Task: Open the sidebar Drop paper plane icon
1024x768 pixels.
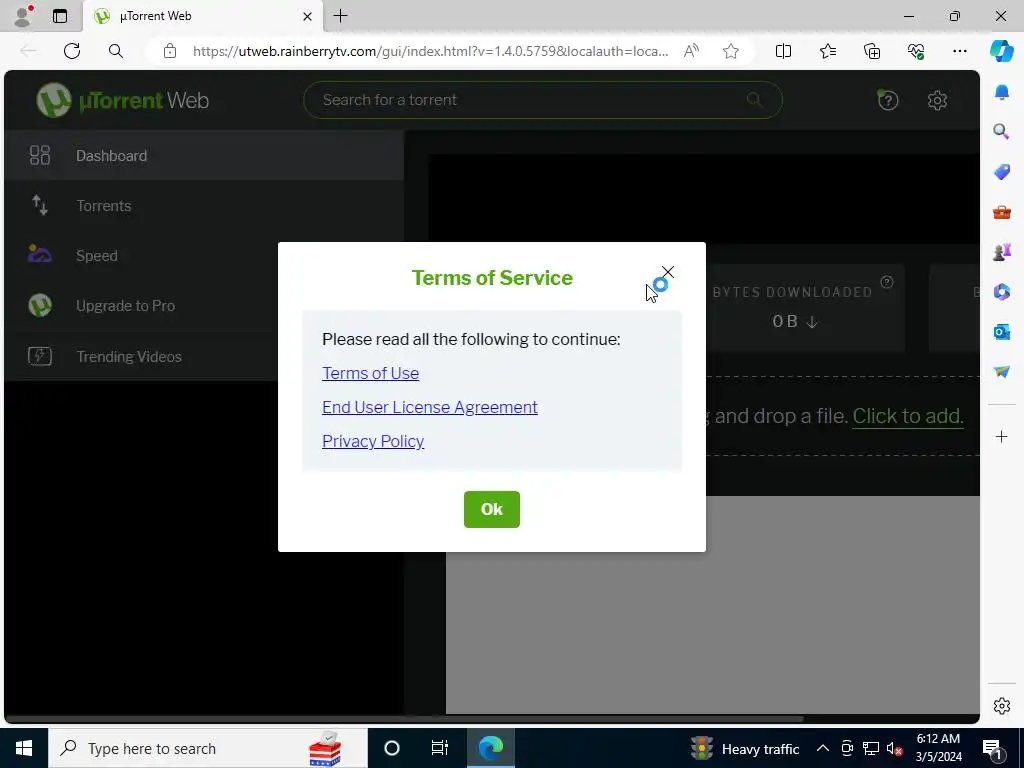Action: (1001, 372)
